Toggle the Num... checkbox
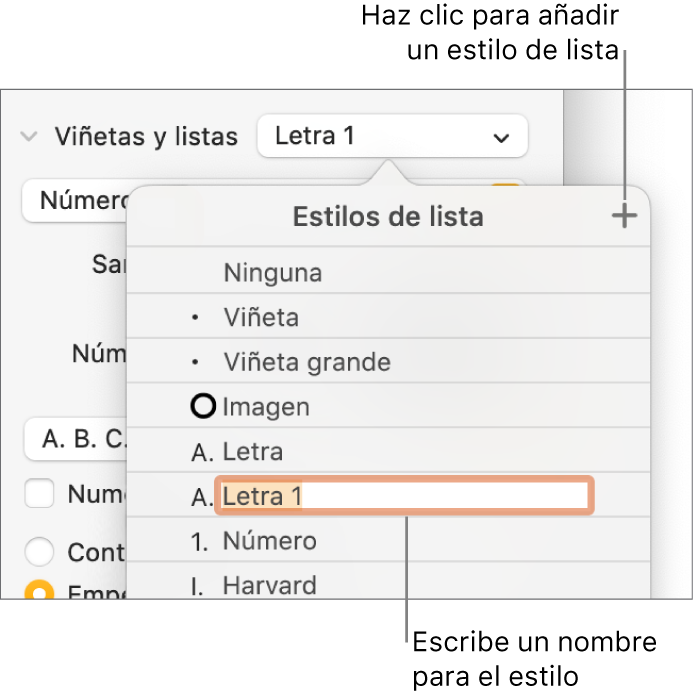The height and width of the screenshot is (697, 694). click(39, 493)
